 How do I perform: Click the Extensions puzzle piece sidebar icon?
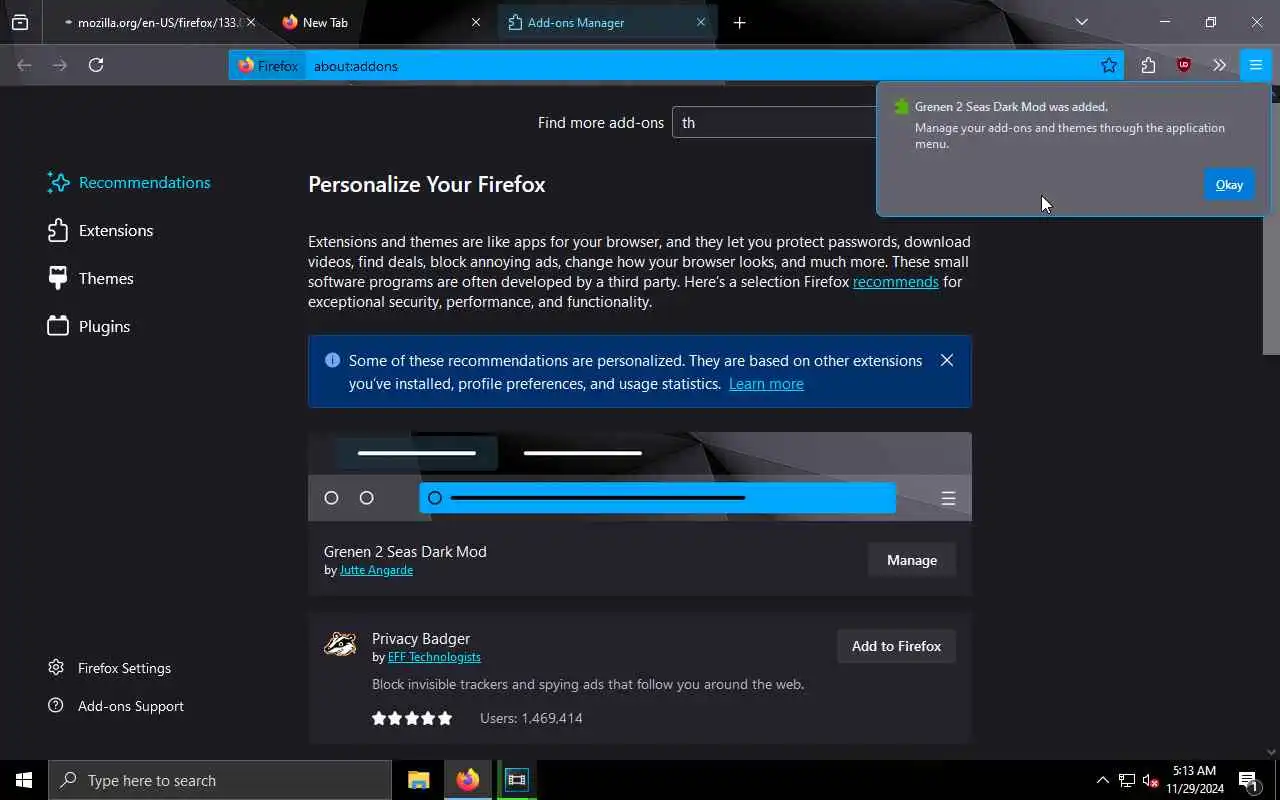58,230
